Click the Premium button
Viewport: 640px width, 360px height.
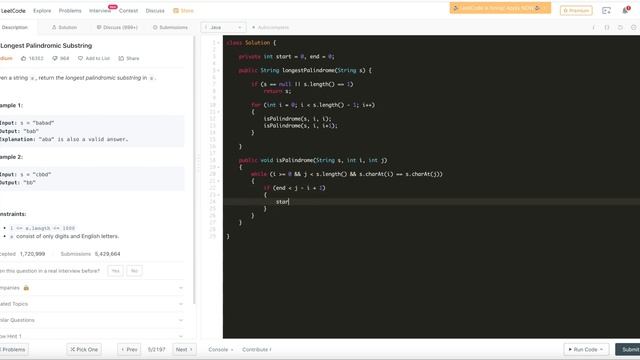tap(576, 11)
